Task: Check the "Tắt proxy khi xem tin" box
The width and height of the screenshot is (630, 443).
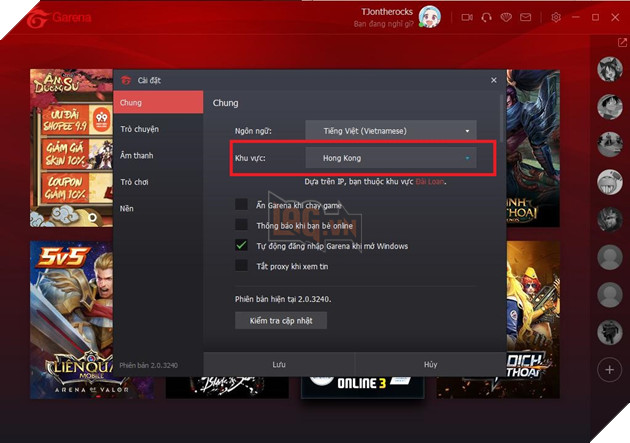Action: pyautogui.click(x=241, y=265)
